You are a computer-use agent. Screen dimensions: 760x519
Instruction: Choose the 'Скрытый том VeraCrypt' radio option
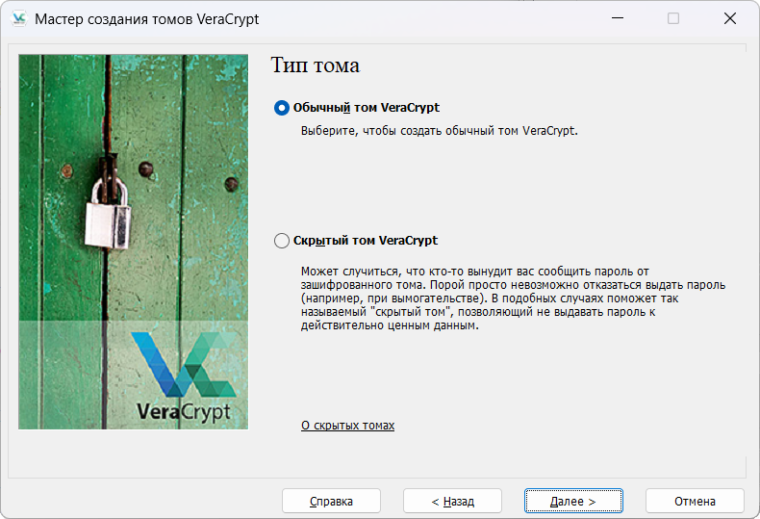(281, 241)
